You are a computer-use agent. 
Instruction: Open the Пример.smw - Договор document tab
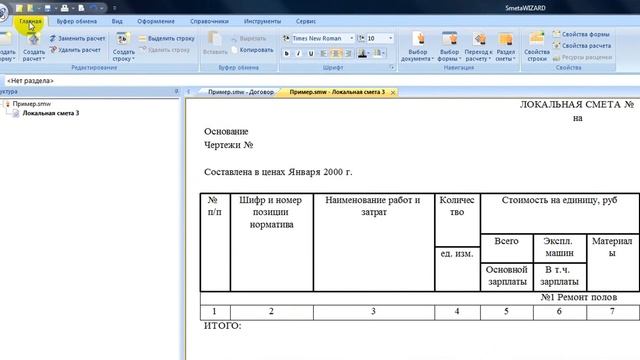[x=241, y=92]
